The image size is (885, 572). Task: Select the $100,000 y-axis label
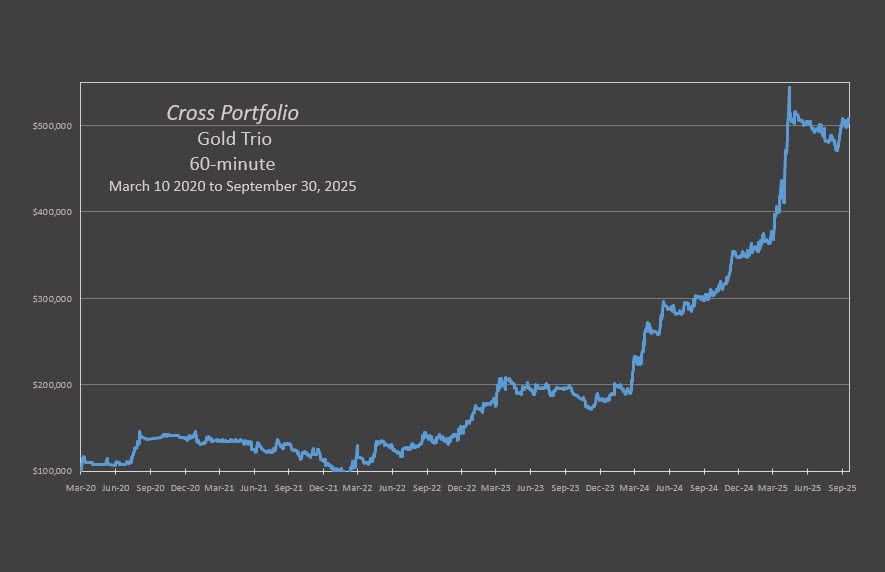click(x=54, y=471)
